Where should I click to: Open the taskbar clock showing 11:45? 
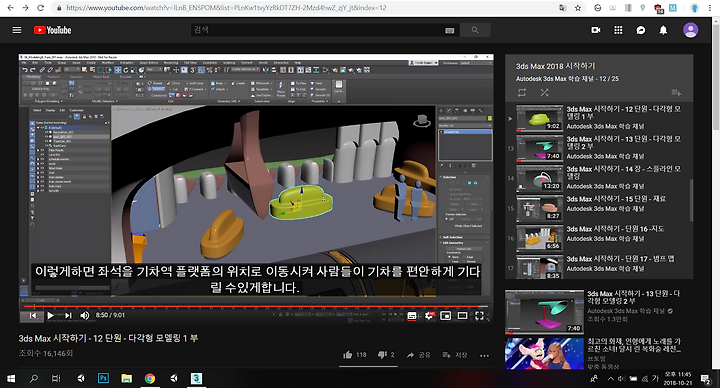[678, 379]
